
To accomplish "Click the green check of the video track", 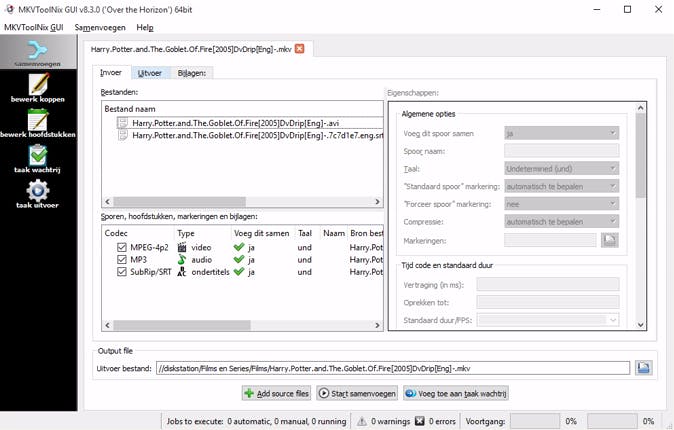I will click(239, 247).
